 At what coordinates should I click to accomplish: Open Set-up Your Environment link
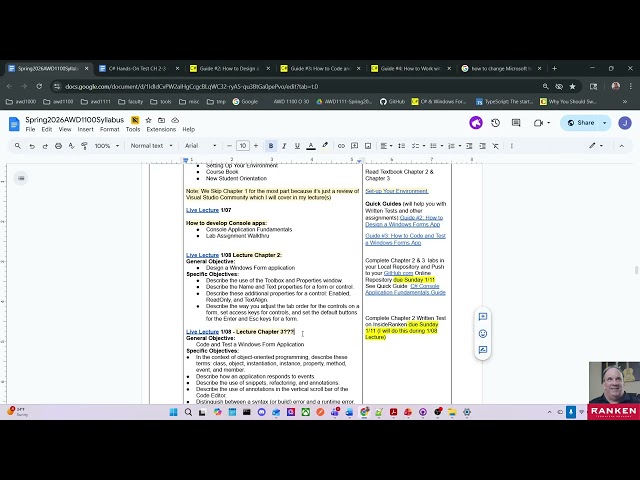coord(396,191)
